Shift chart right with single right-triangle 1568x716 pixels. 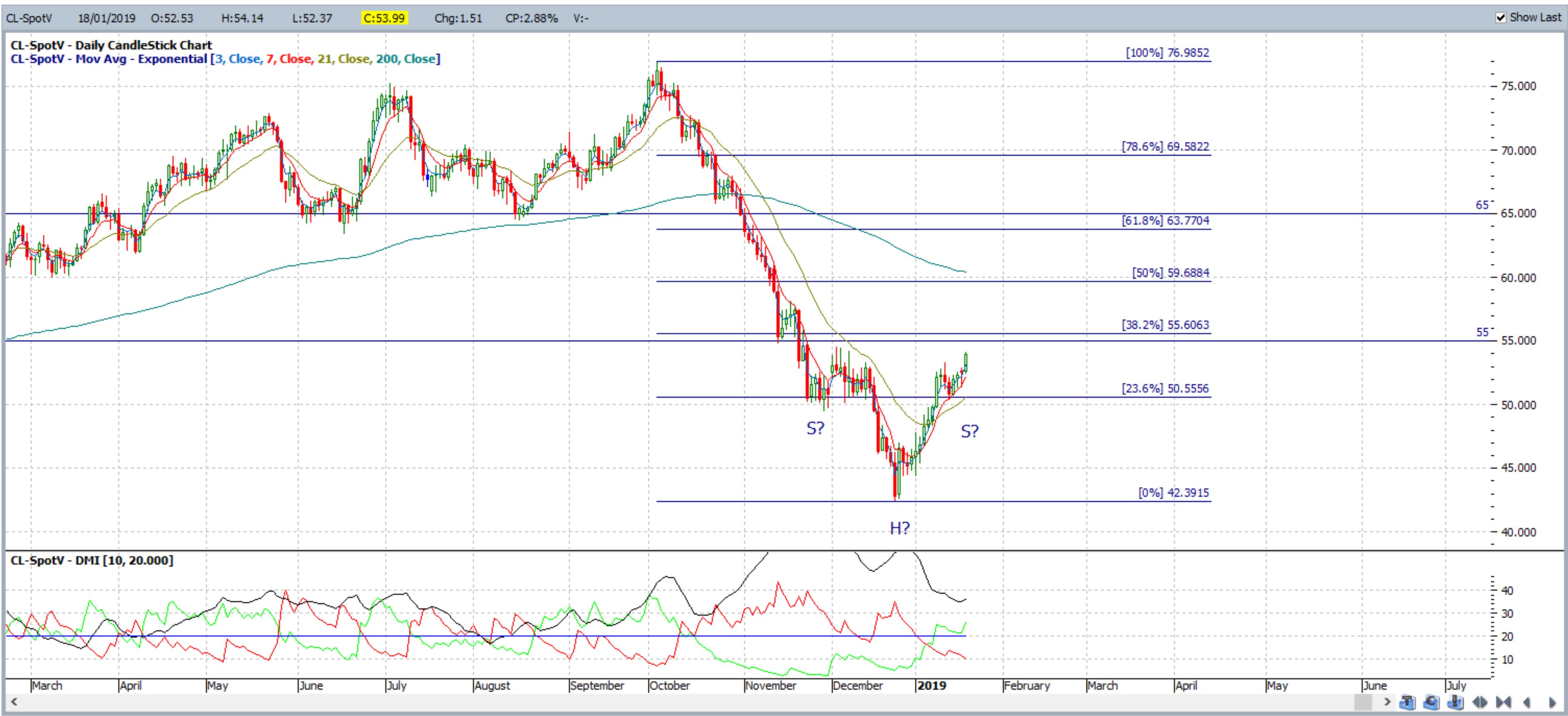click(x=1552, y=702)
